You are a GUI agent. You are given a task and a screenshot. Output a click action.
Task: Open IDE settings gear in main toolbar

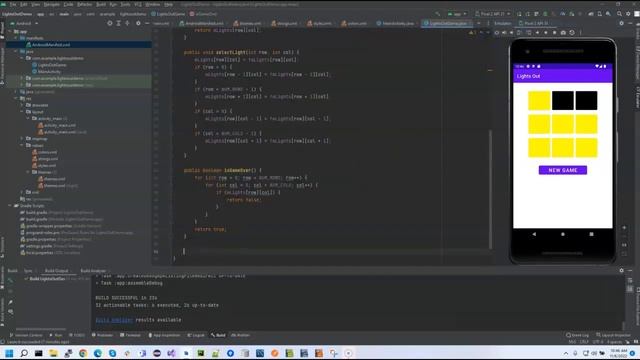(628, 13)
